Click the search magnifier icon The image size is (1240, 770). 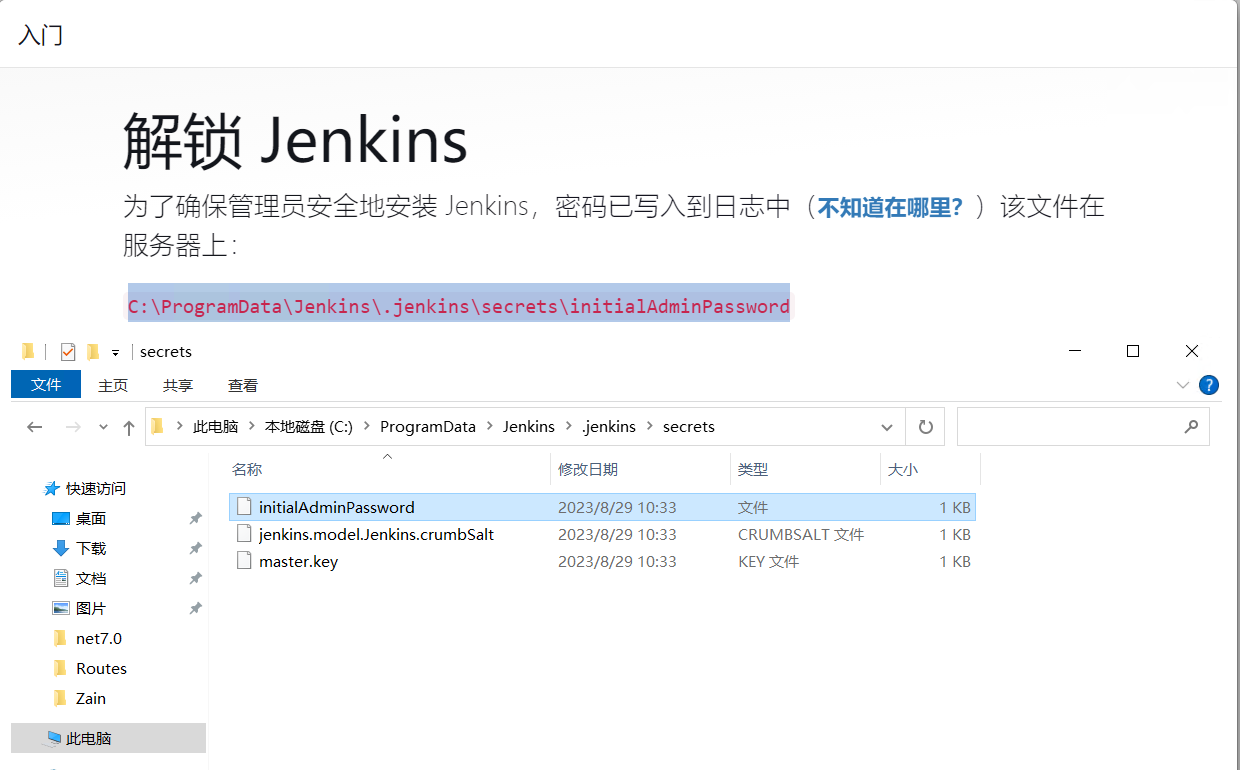tap(1191, 427)
